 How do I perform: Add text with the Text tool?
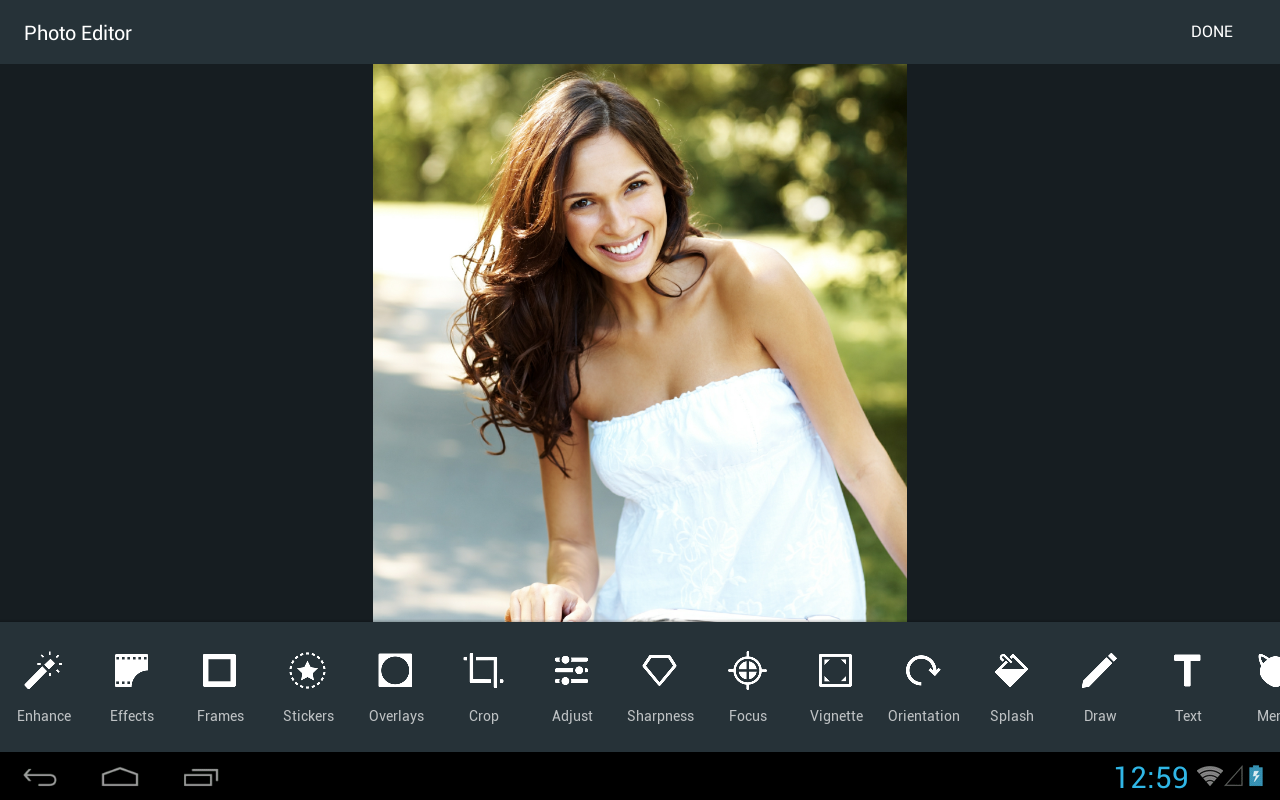point(1188,686)
